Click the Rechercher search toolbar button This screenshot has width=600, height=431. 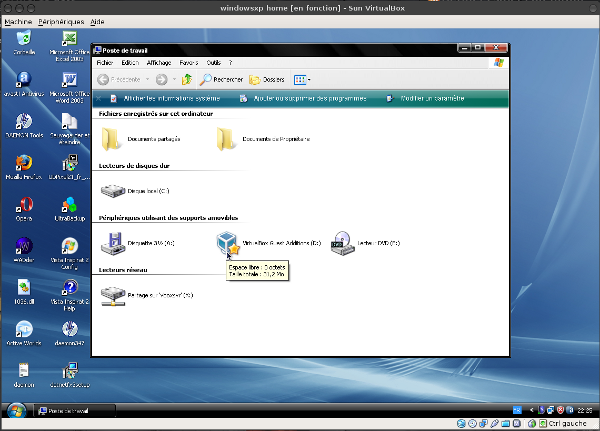pos(221,80)
